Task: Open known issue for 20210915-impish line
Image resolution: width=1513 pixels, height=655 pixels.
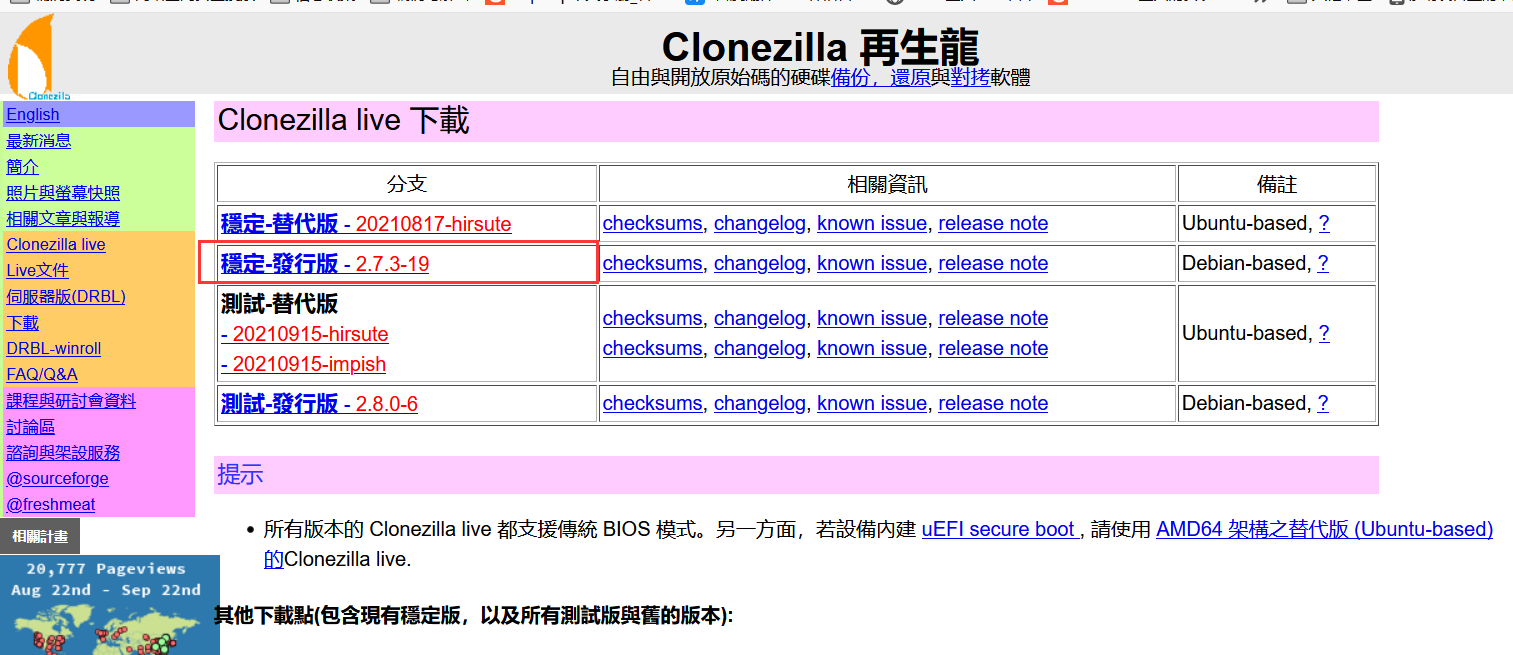Action: (872, 349)
